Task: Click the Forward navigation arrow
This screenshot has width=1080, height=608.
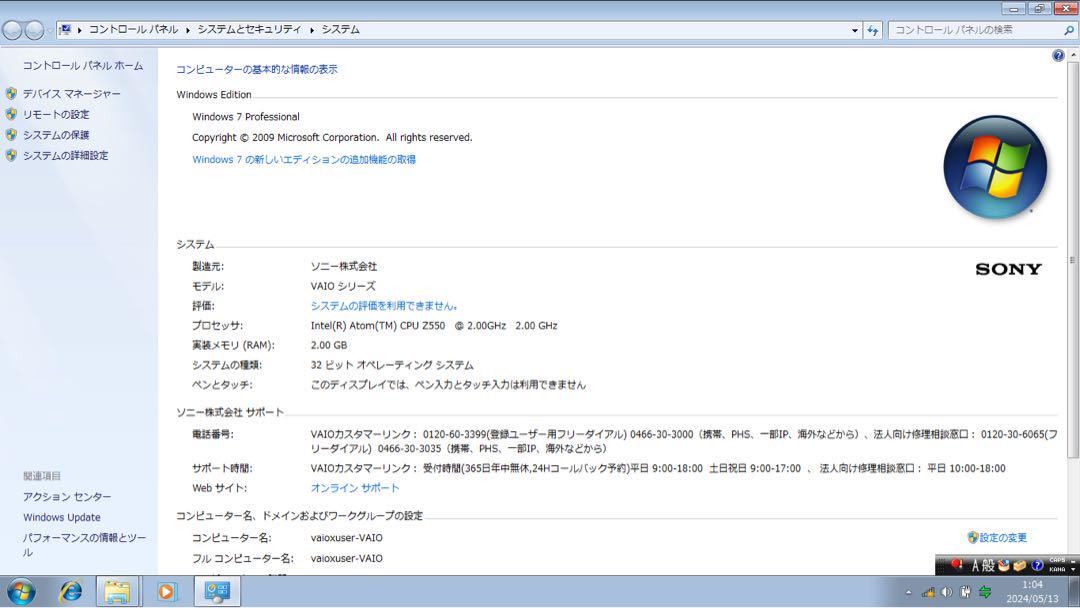Action: pos(34,30)
